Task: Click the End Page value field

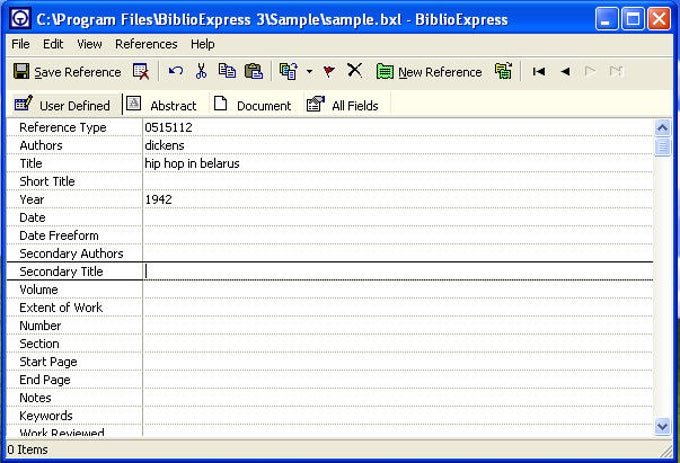Action: tap(398, 380)
